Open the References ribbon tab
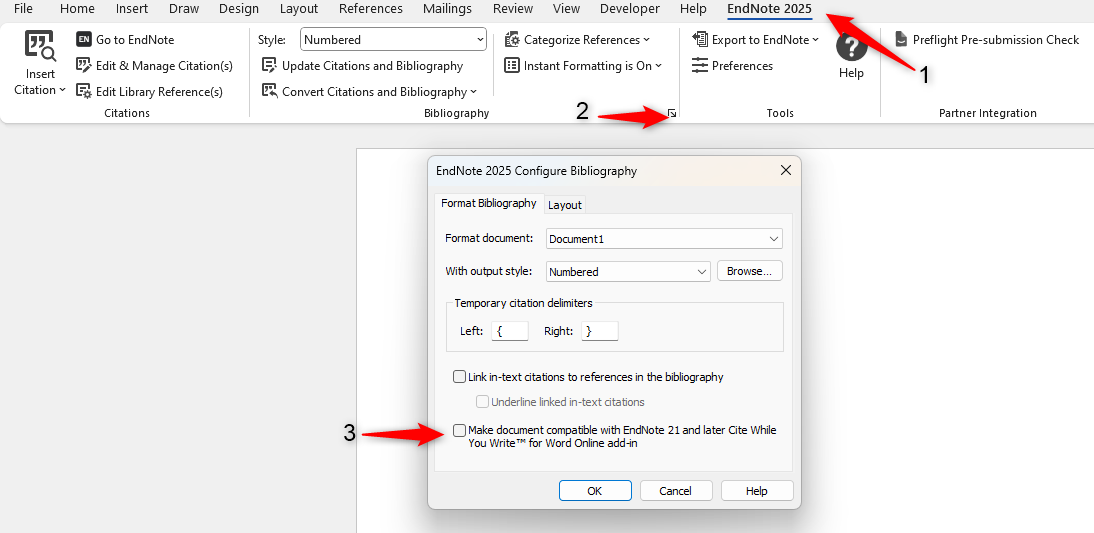 pos(370,9)
